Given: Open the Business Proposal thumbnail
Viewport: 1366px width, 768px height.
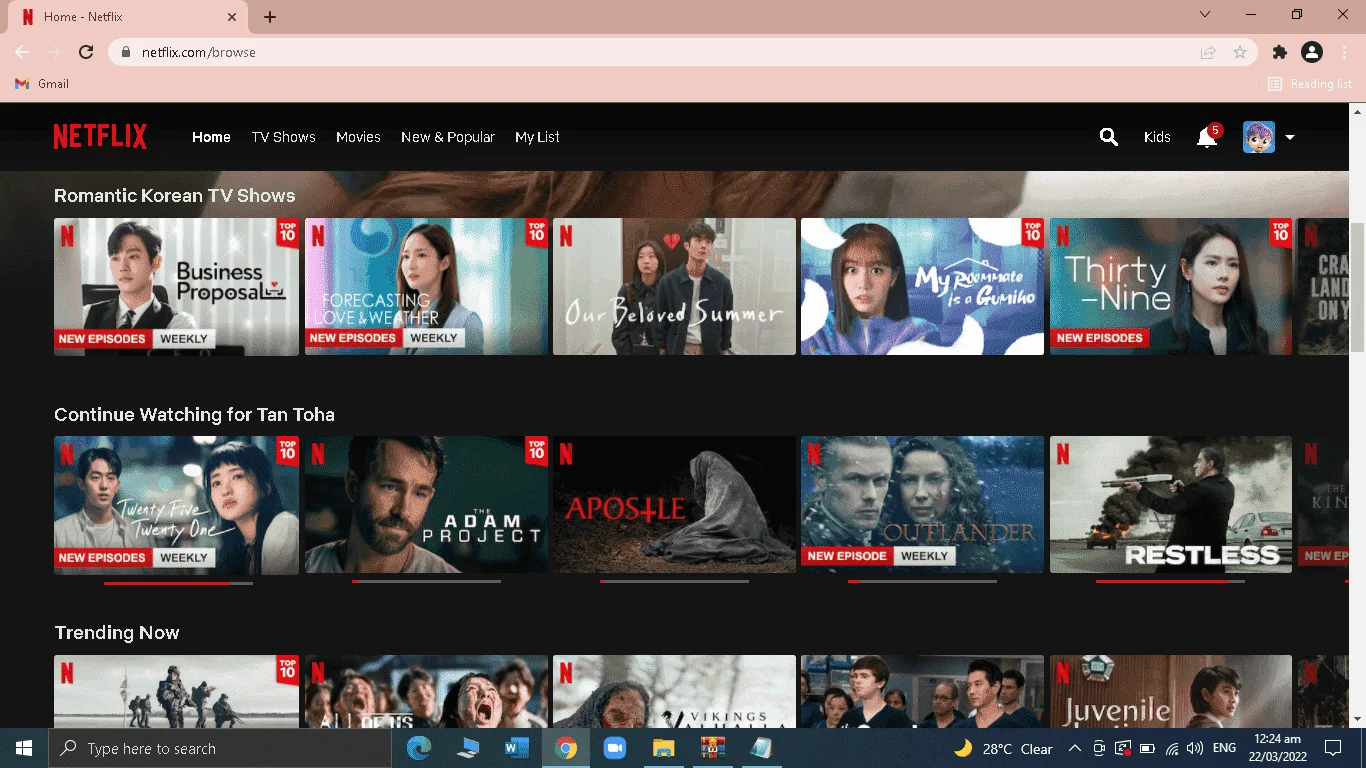Looking at the screenshot, I should point(176,287).
